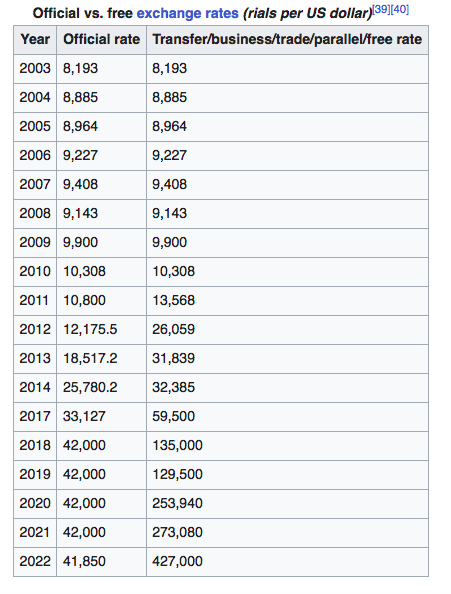Image resolution: width=451 pixels, height=594 pixels.
Task: Select official rate 8,885 for 2004
Action: [101, 97]
